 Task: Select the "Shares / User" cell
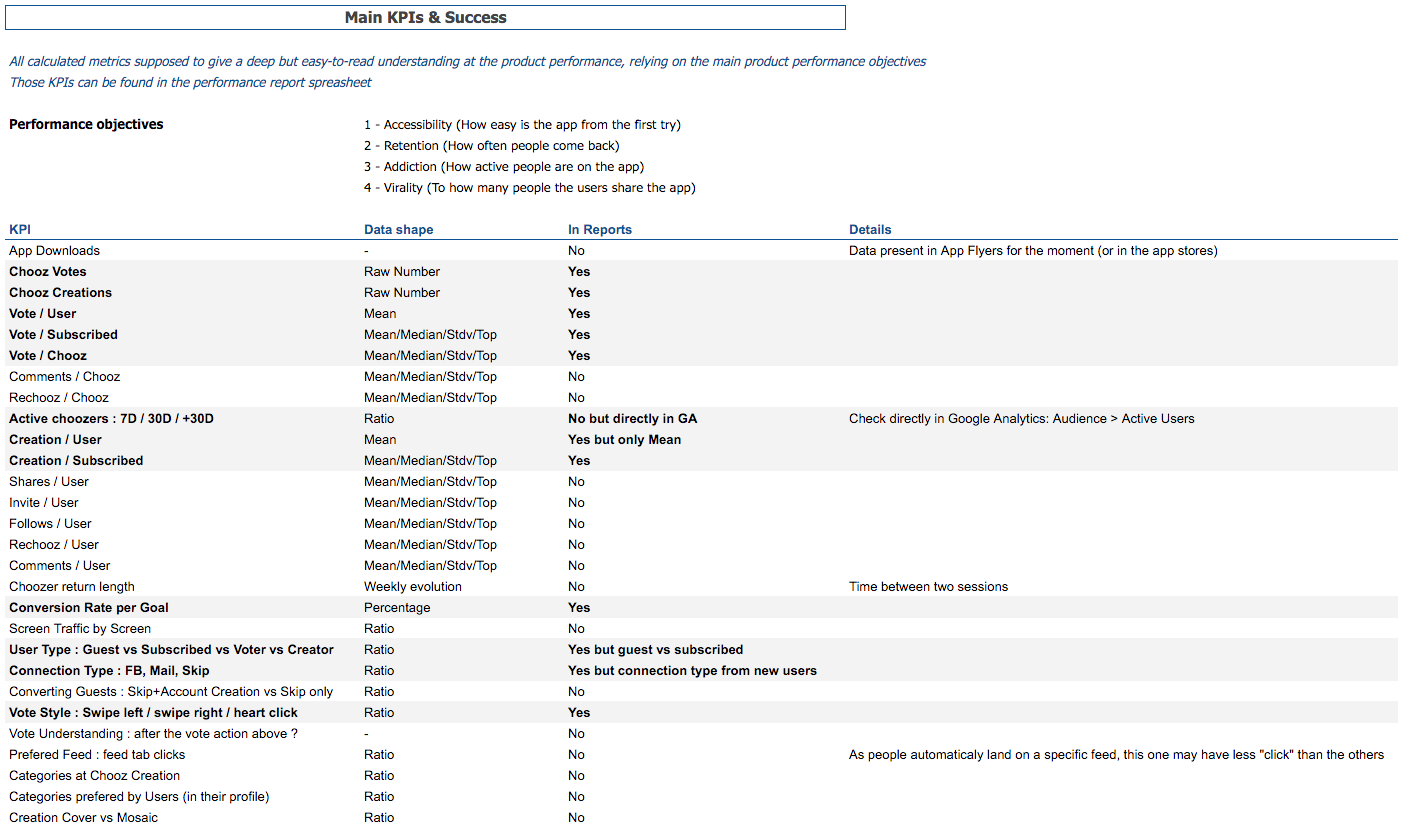pos(49,482)
